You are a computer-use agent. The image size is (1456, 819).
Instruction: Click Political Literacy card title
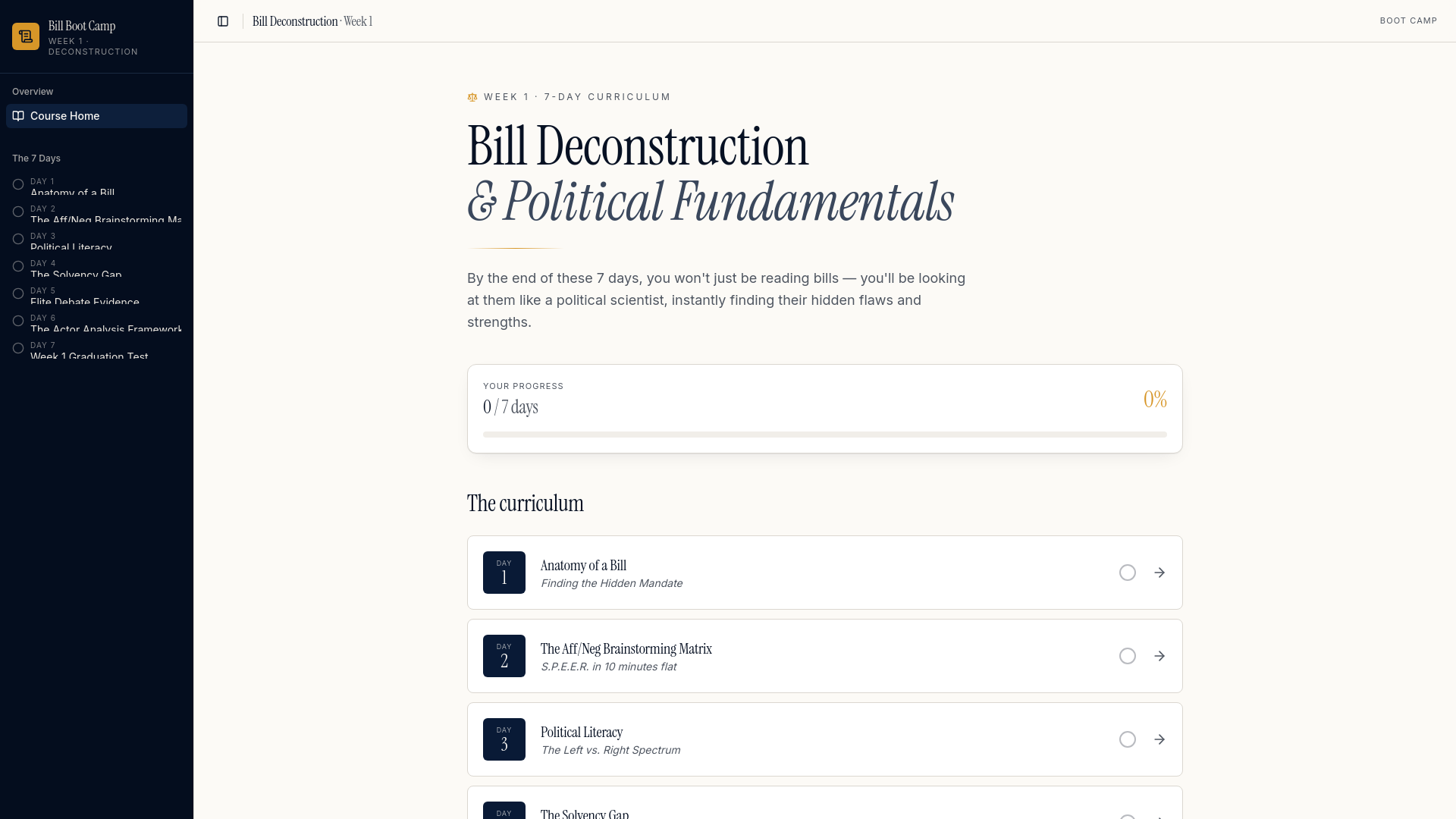(x=582, y=733)
